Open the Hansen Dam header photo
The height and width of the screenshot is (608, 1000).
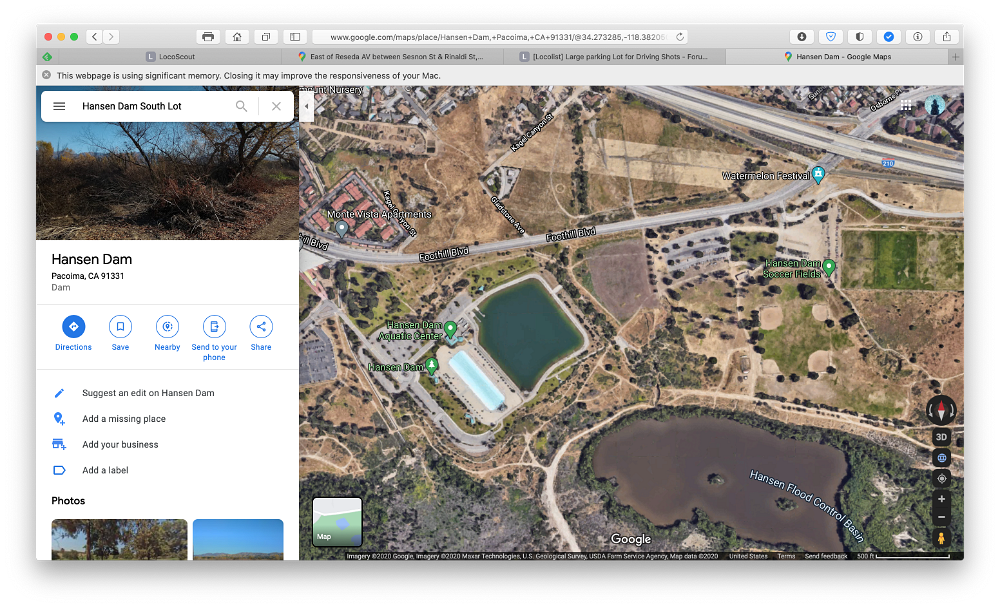pyautogui.click(x=167, y=181)
